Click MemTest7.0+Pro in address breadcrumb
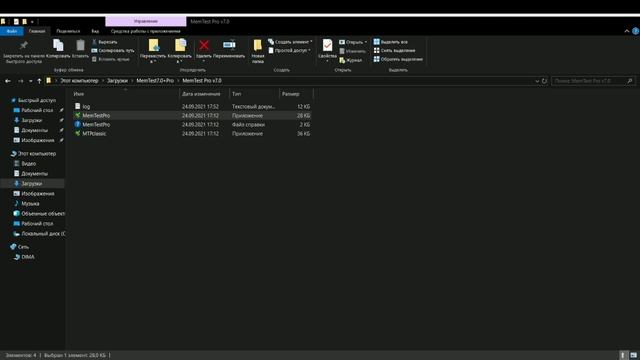This screenshot has height=360, width=640. [155, 81]
